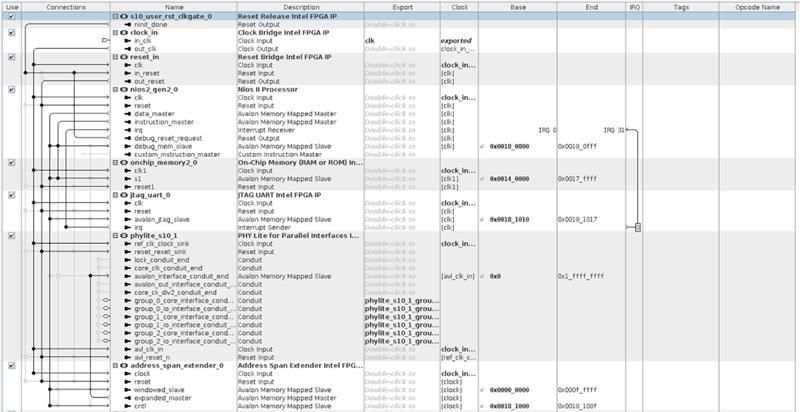Click the arrow icon beside avalon_jtag_slave
The width and height of the screenshot is (800, 412).
point(128,219)
